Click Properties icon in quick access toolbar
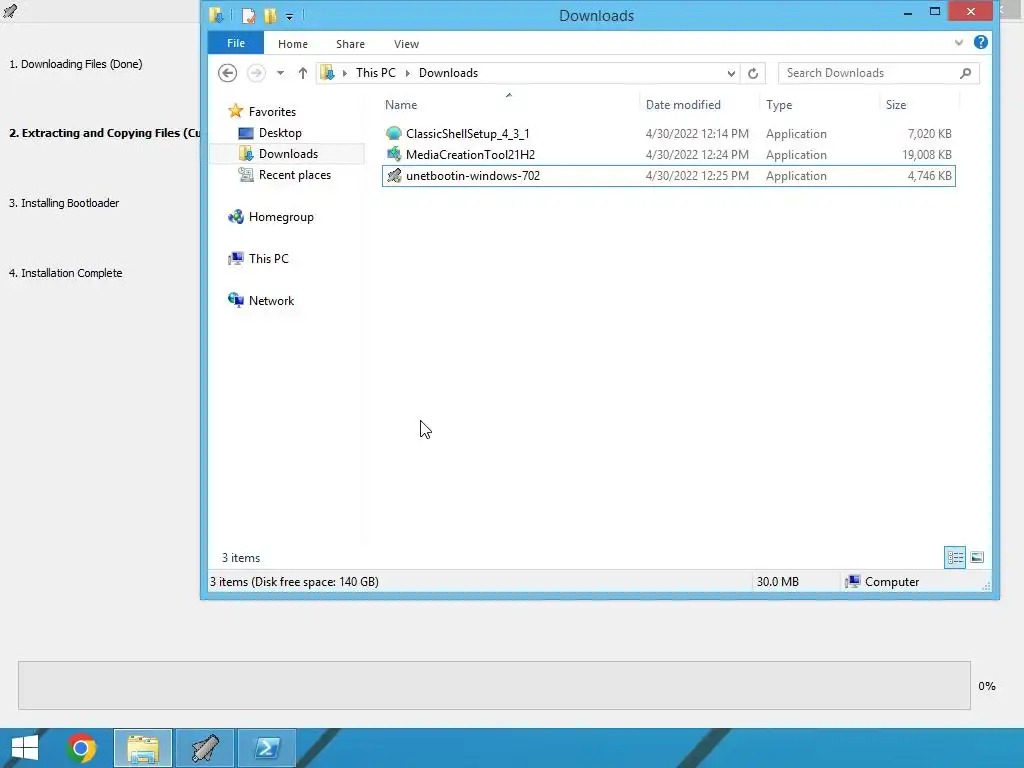Viewport: 1024px width, 768px height. [x=248, y=15]
